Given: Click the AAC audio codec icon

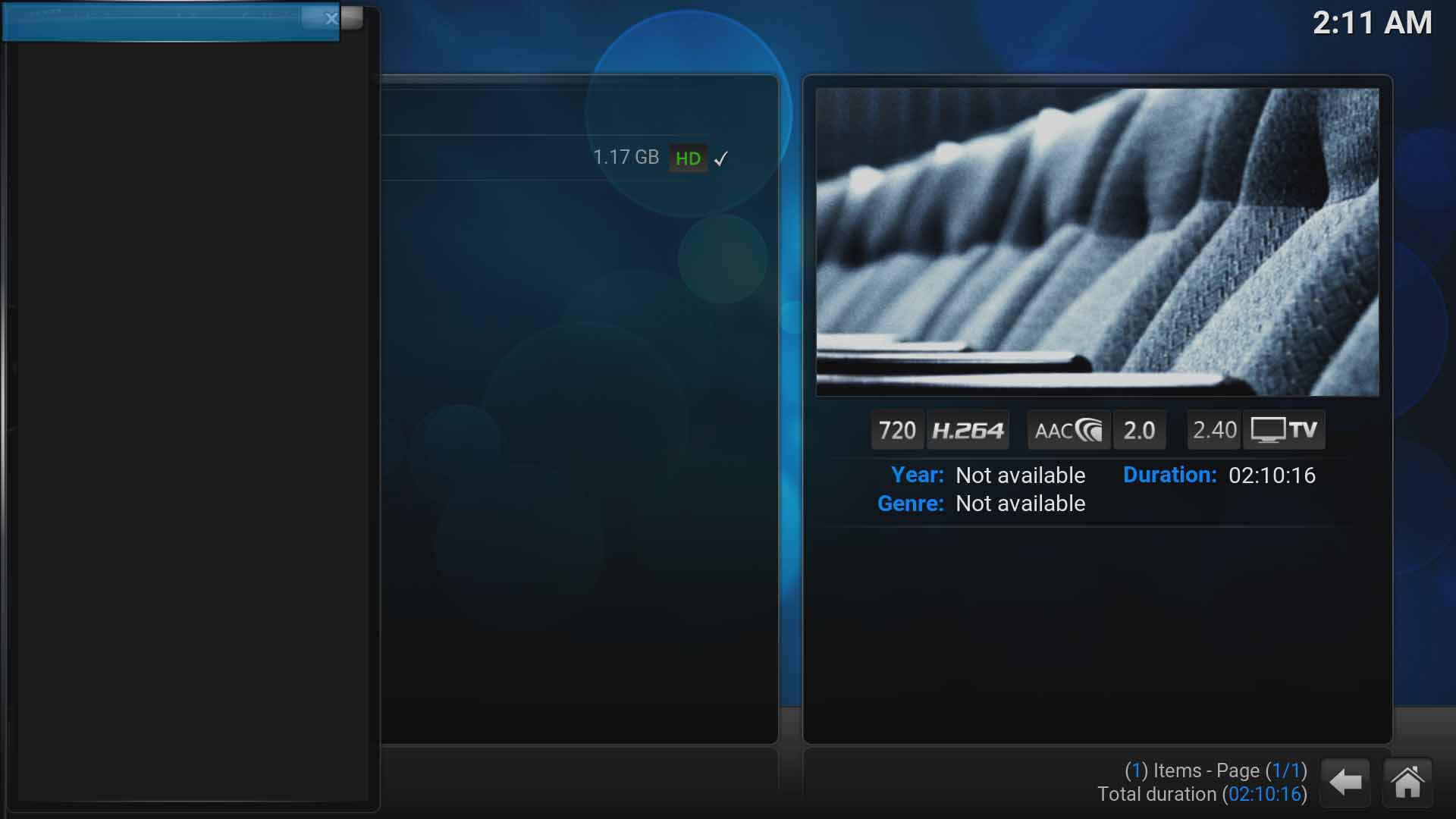Looking at the screenshot, I should tap(1068, 431).
